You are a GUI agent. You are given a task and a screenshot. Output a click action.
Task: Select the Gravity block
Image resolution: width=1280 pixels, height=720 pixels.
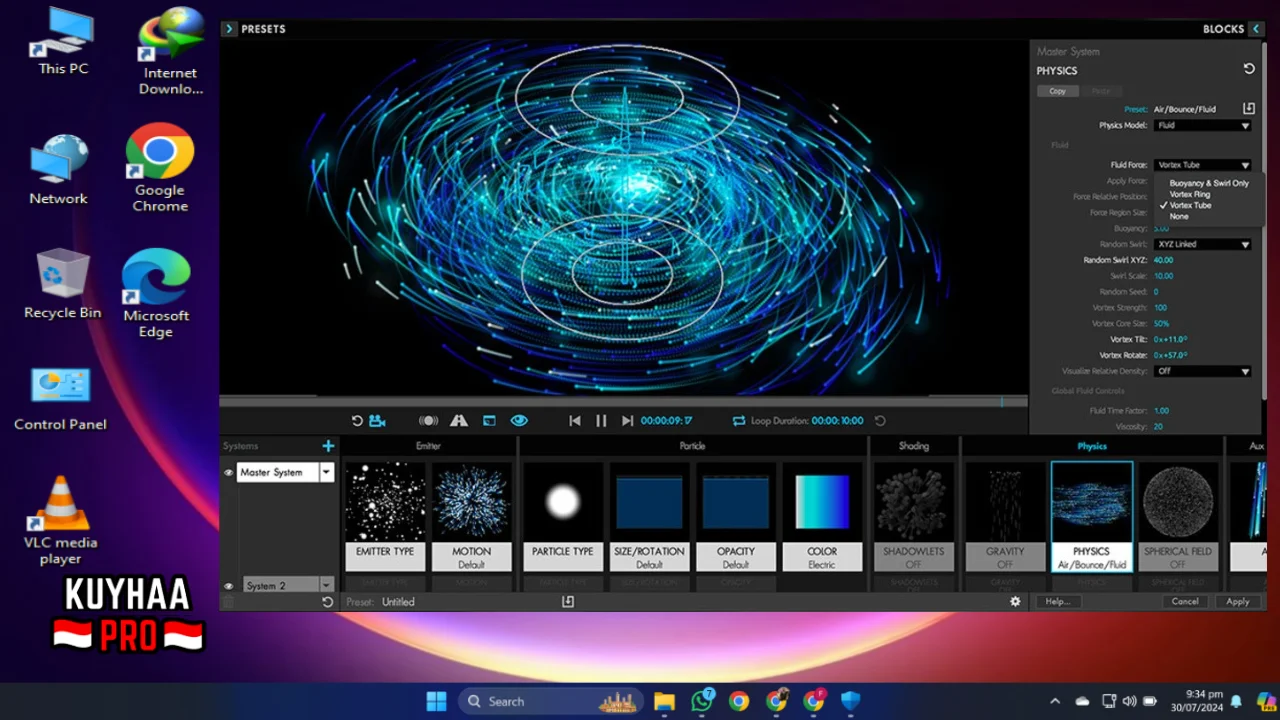[1005, 516]
